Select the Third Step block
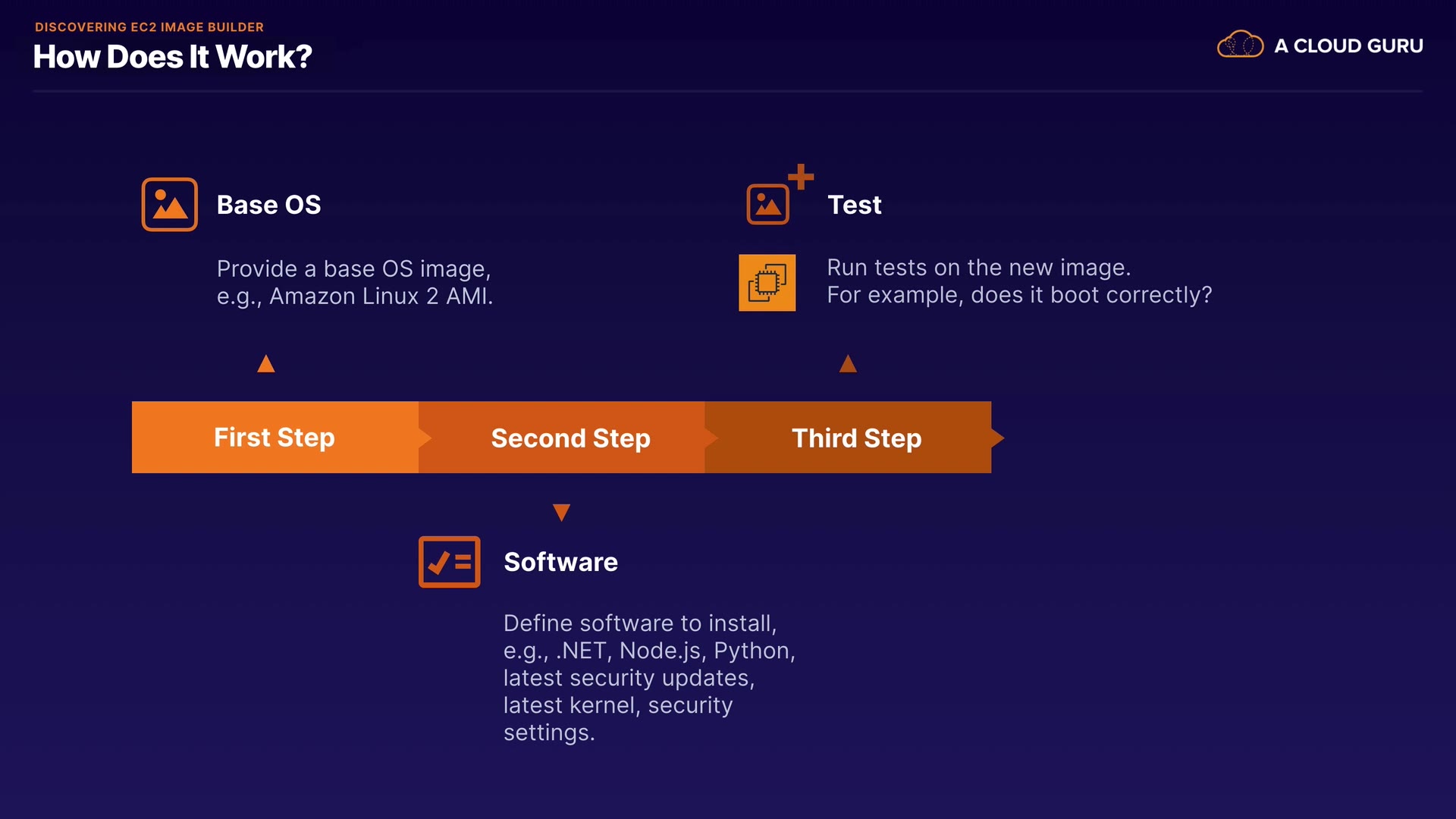 [x=856, y=438]
